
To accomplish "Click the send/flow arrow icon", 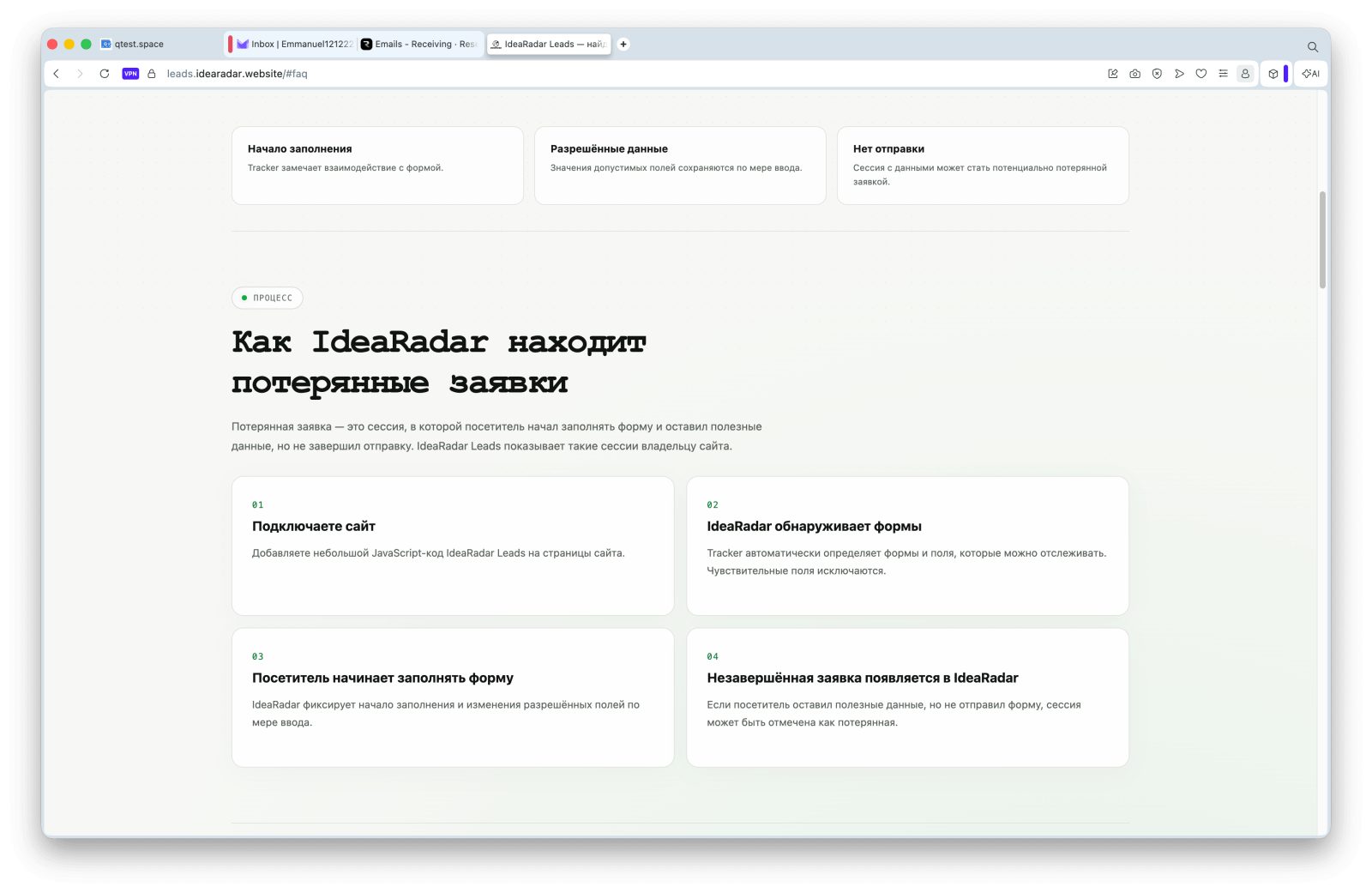I will (1179, 74).
